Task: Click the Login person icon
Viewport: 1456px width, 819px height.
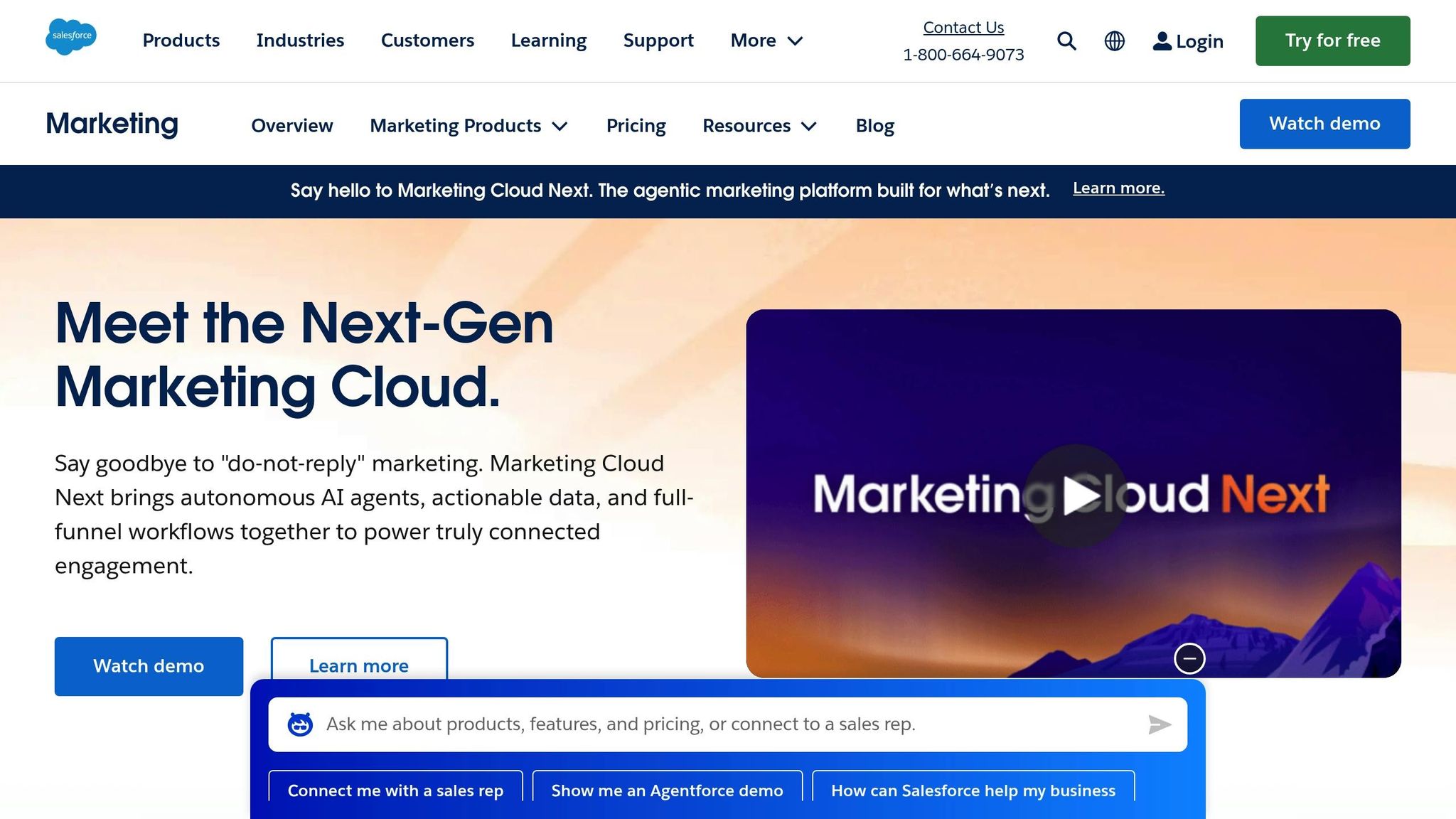Action: pyautogui.click(x=1162, y=41)
